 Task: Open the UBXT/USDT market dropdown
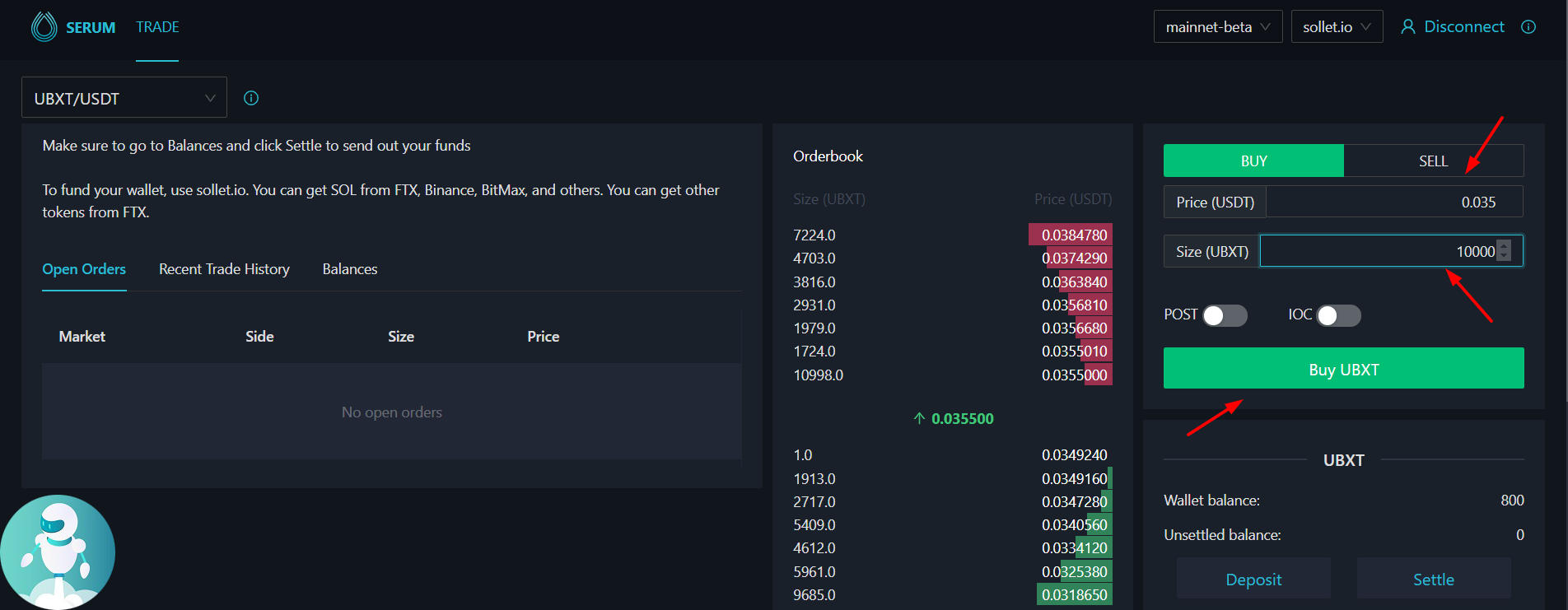pos(124,98)
